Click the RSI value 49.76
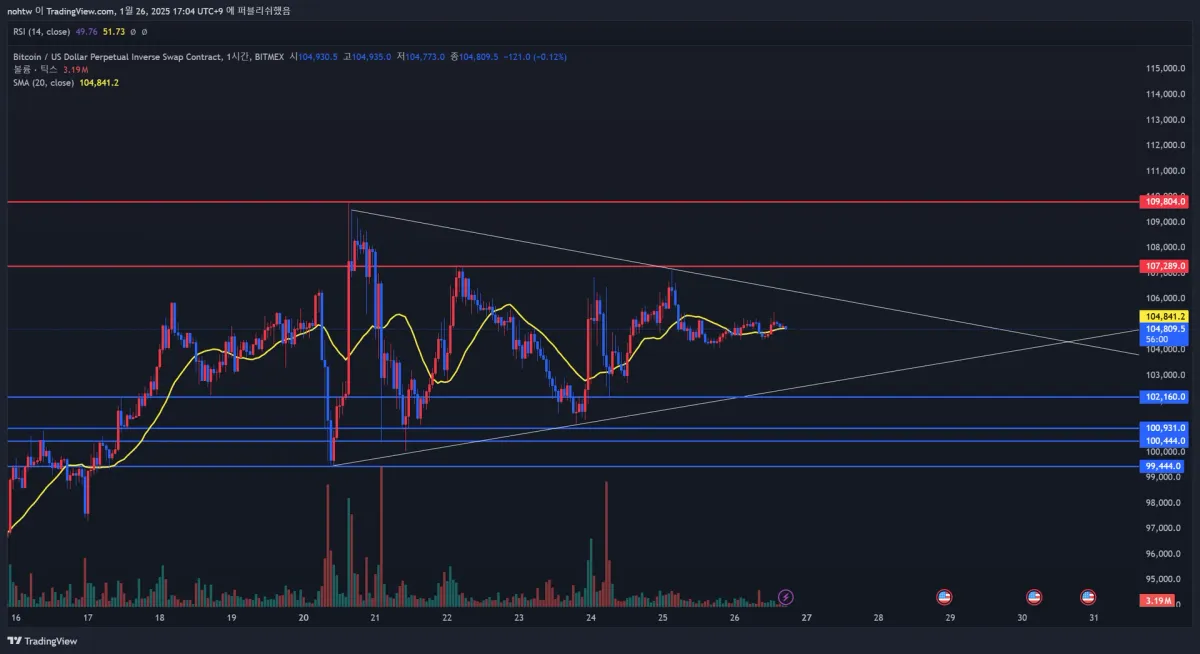Screen dimensions: 1200x654 [86, 32]
